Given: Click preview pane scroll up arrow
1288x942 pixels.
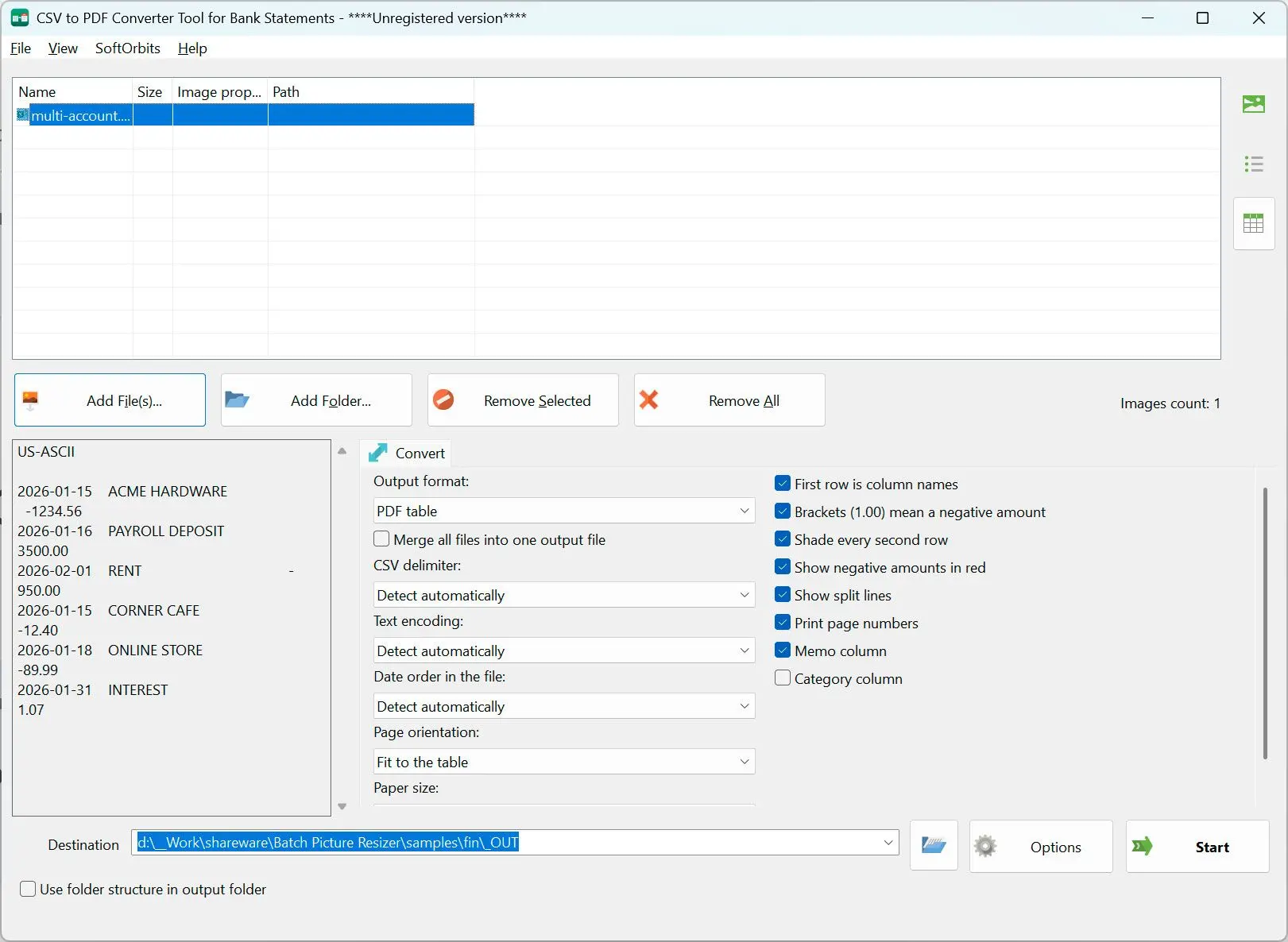Looking at the screenshot, I should point(342,451).
